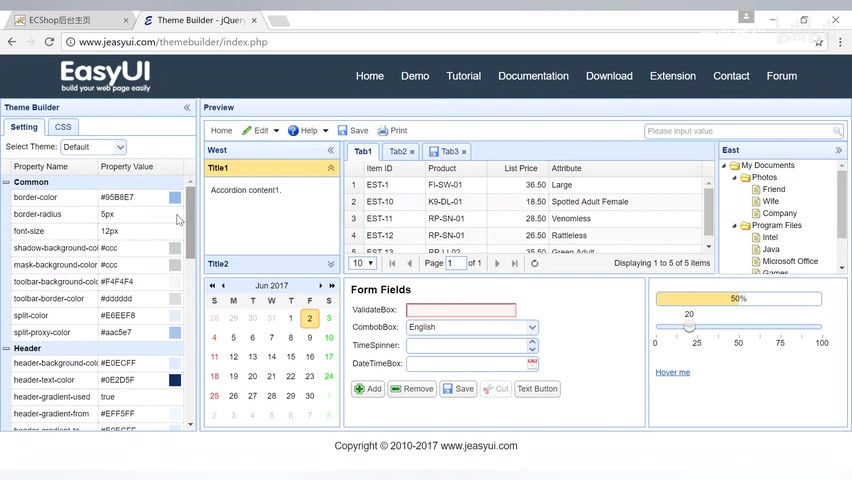Open the page size dropdown

[362, 263]
